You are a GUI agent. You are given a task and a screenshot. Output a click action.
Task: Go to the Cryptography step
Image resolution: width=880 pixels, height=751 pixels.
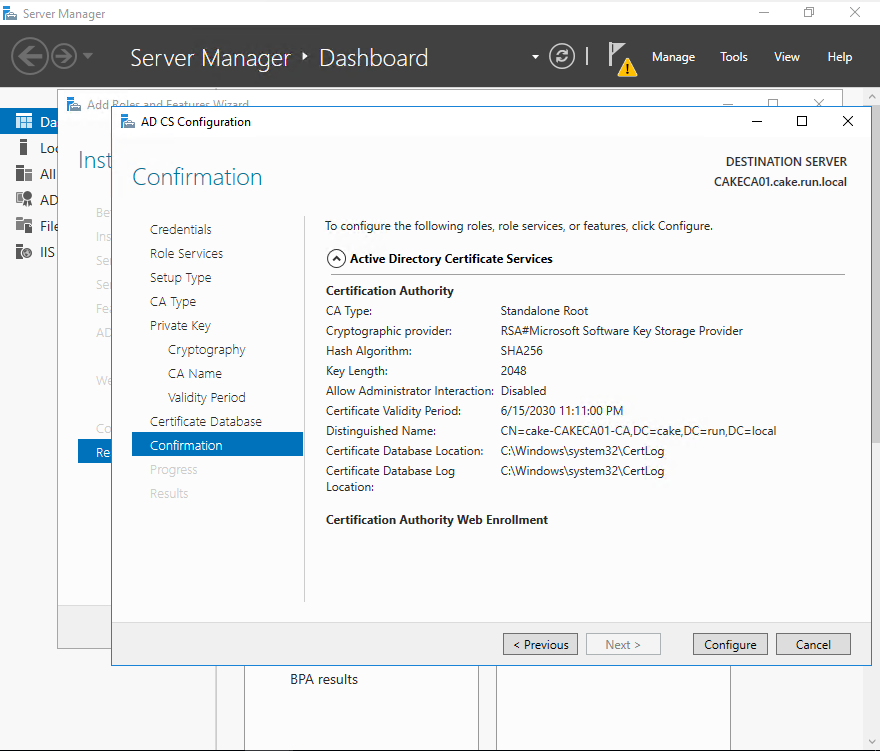pos(207,350)
